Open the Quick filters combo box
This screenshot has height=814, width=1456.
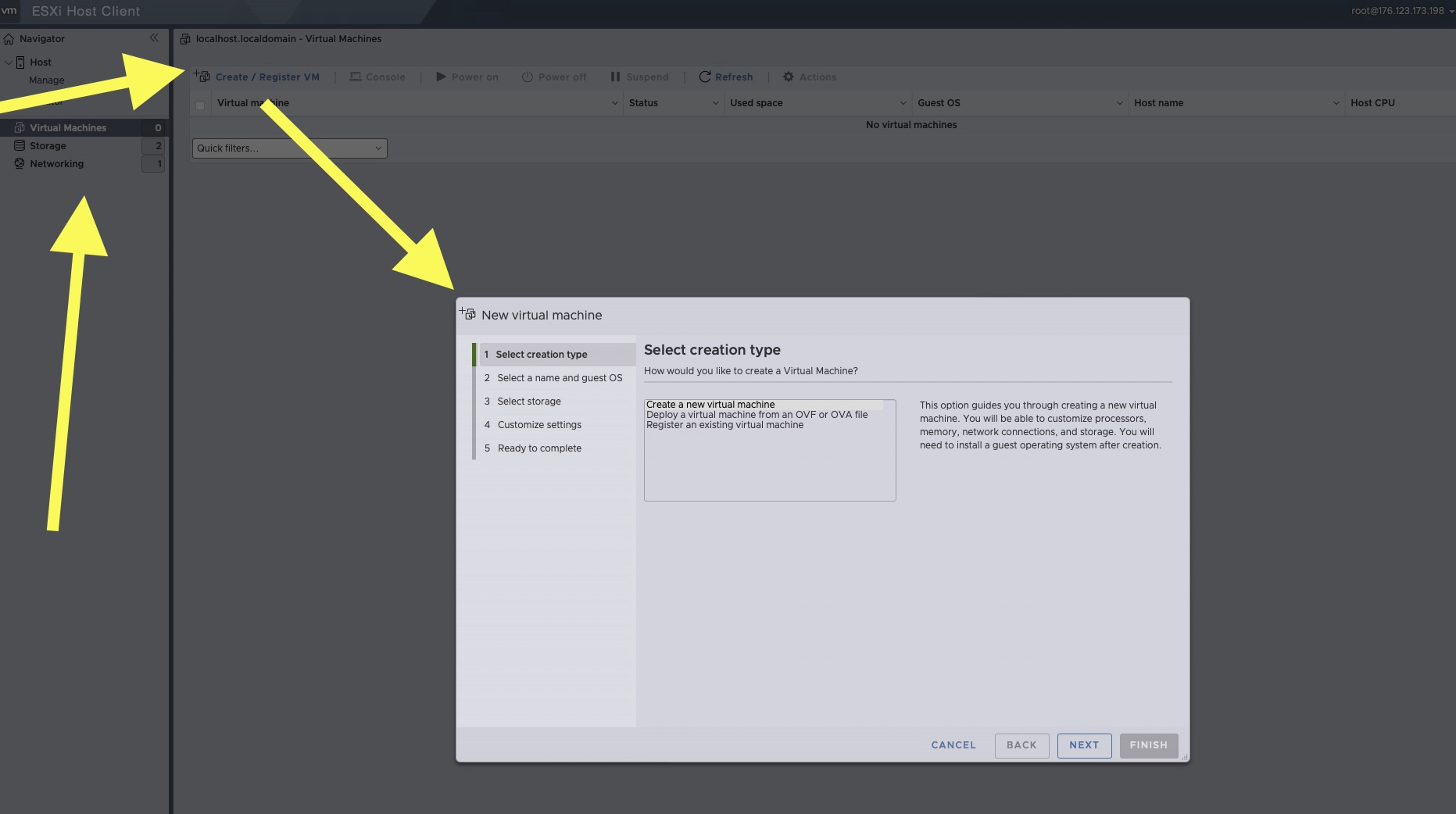pyautogui.click(x=290, y=148)
